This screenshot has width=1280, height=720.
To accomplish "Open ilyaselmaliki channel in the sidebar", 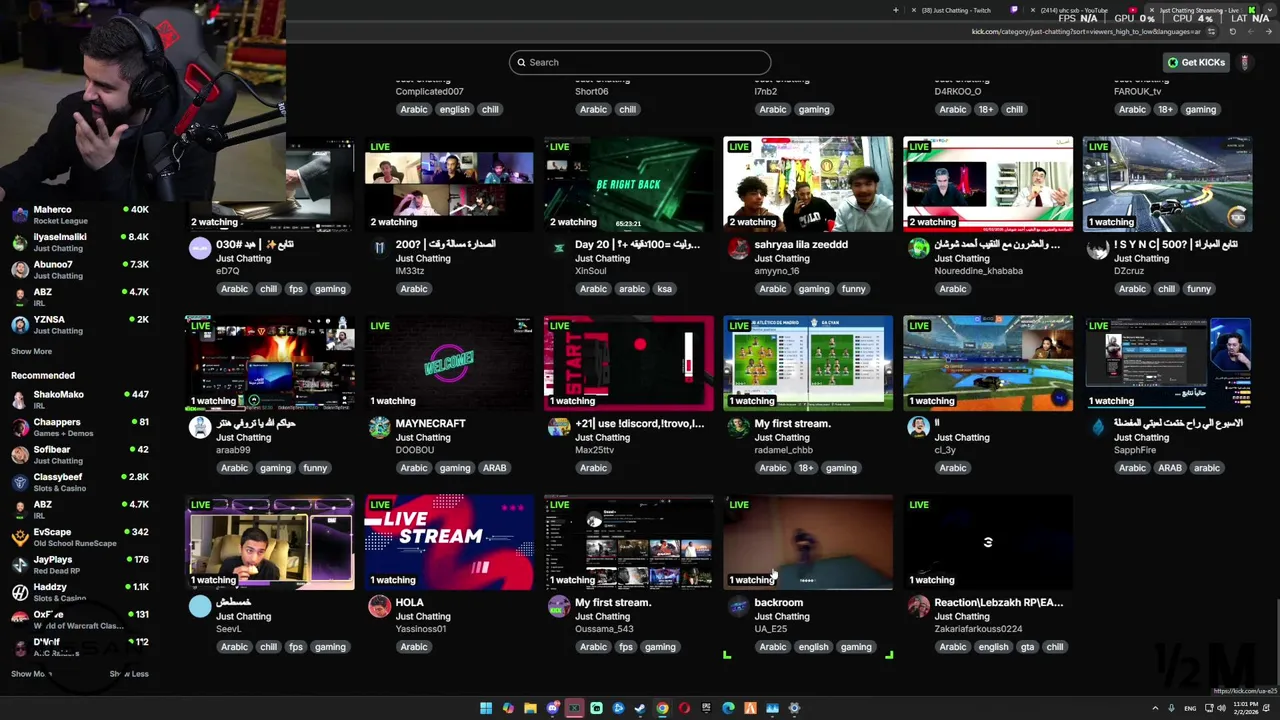I will coord(80,242).
